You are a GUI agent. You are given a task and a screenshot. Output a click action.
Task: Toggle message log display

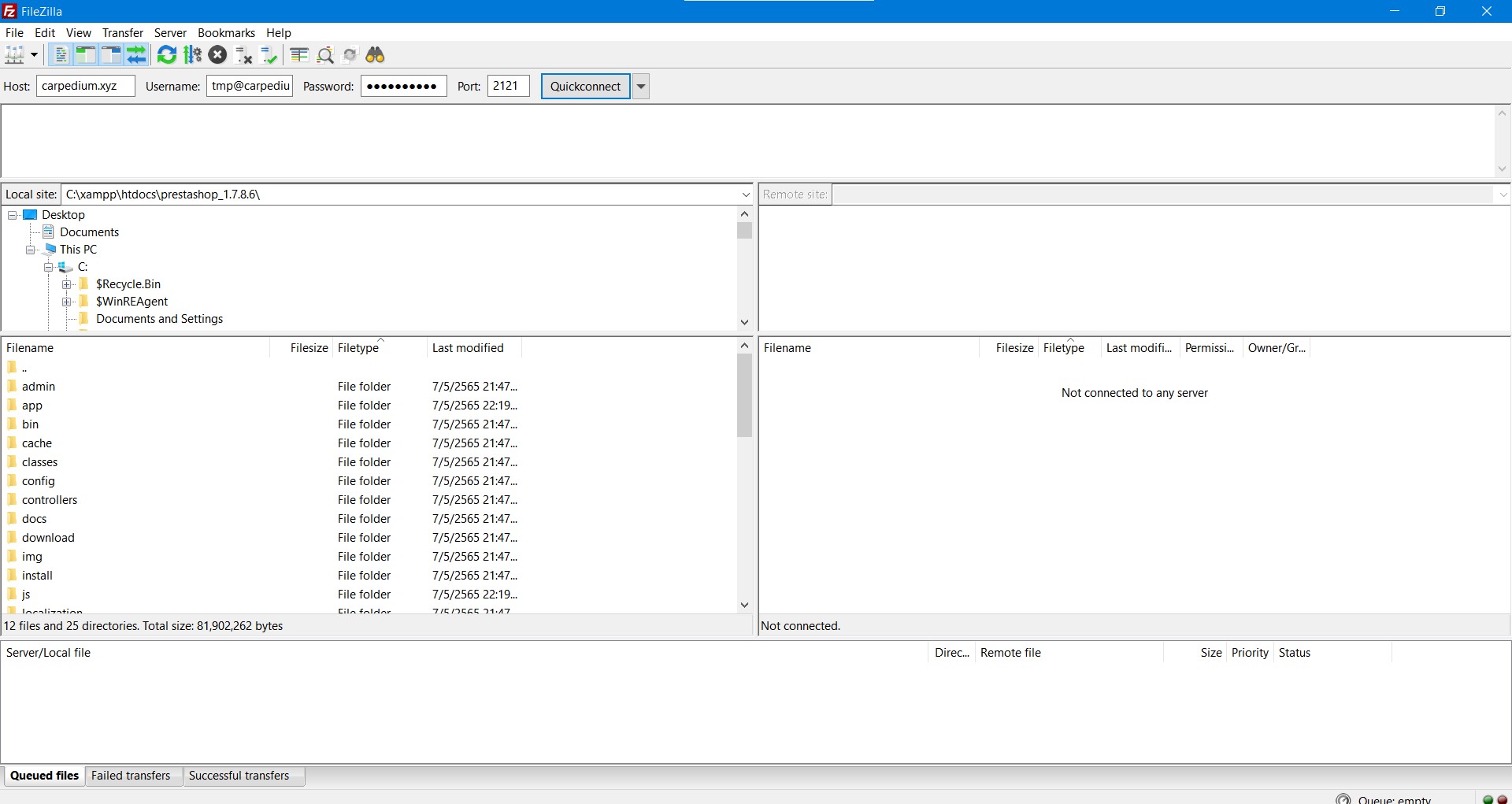point(60,55)
